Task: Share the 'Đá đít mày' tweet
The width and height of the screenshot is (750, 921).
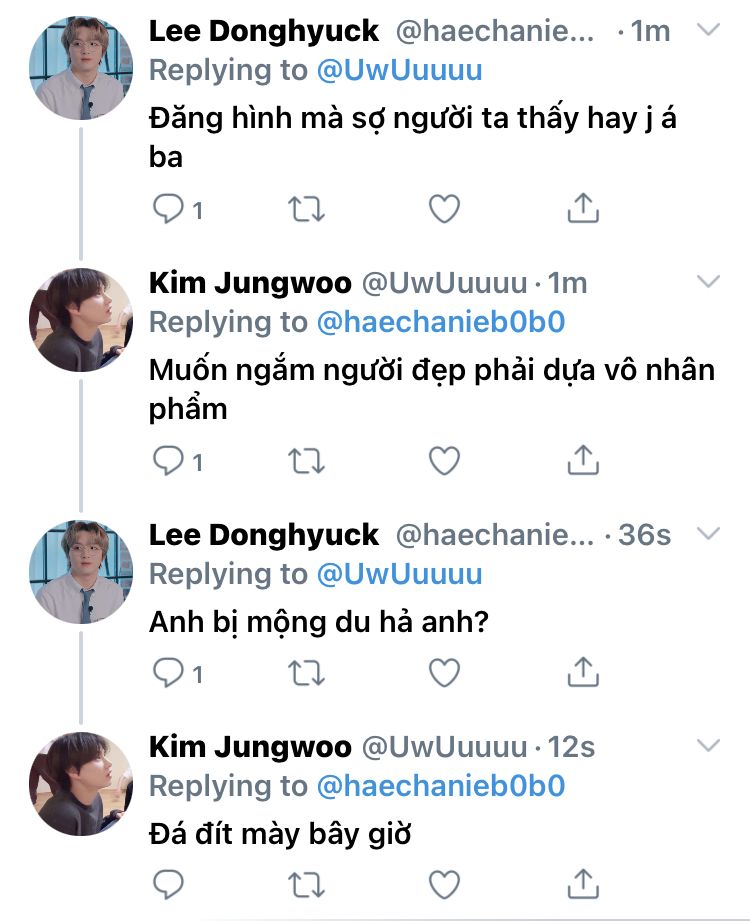Action: (x=582, y=883)
